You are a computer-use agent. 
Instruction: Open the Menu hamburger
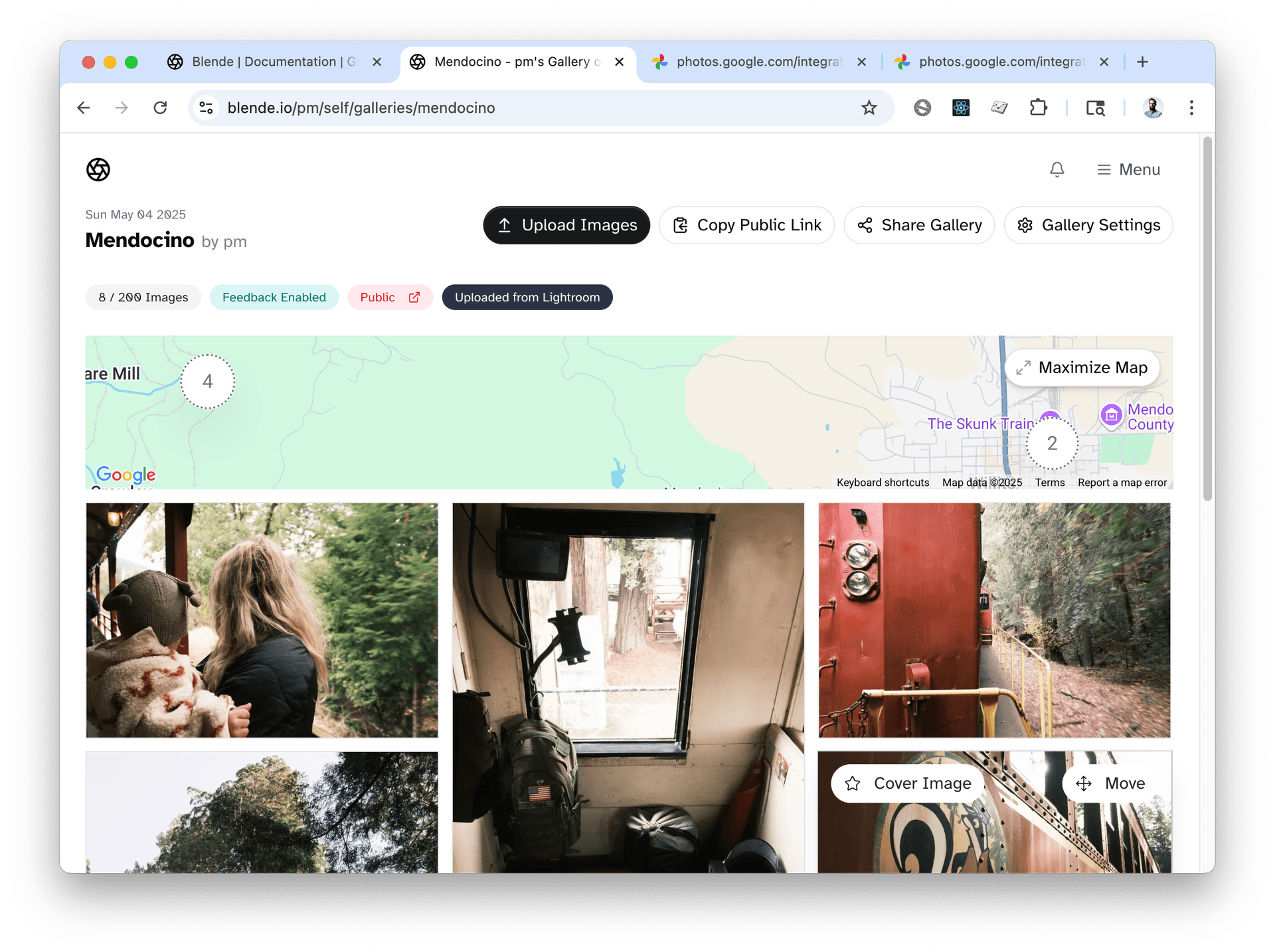1128,169
